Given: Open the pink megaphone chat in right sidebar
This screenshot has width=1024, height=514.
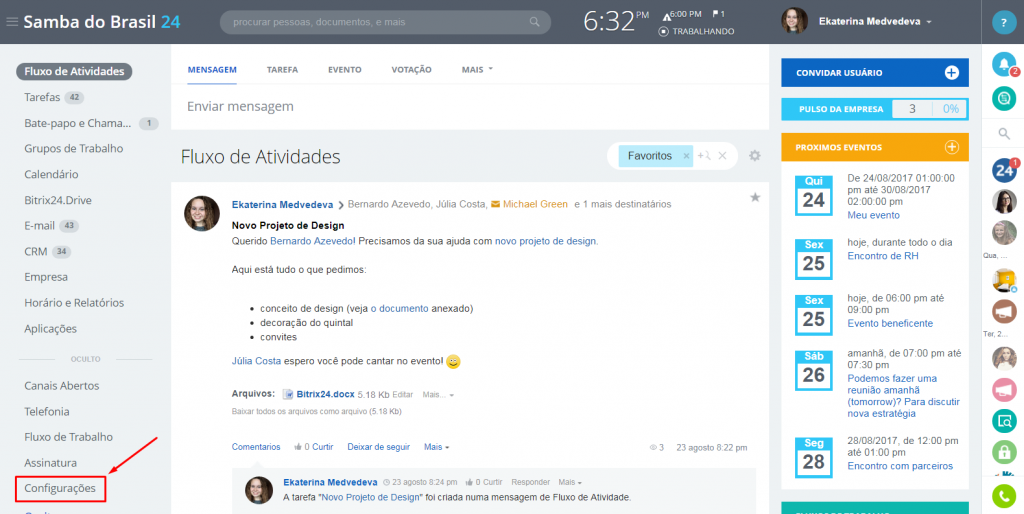Looking at the screenshot, I should 1004,390.
